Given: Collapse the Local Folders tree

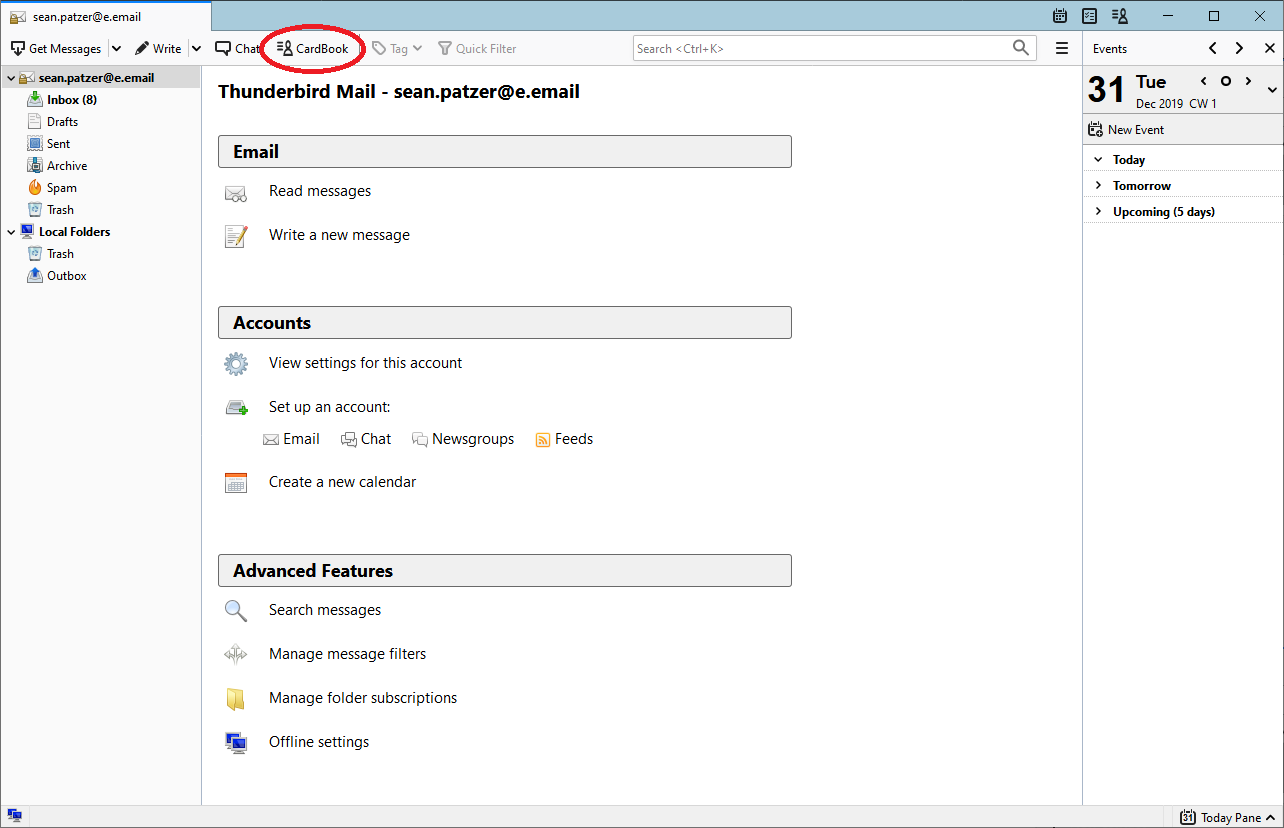Looking at the screenshot, I should click(11, 232).
